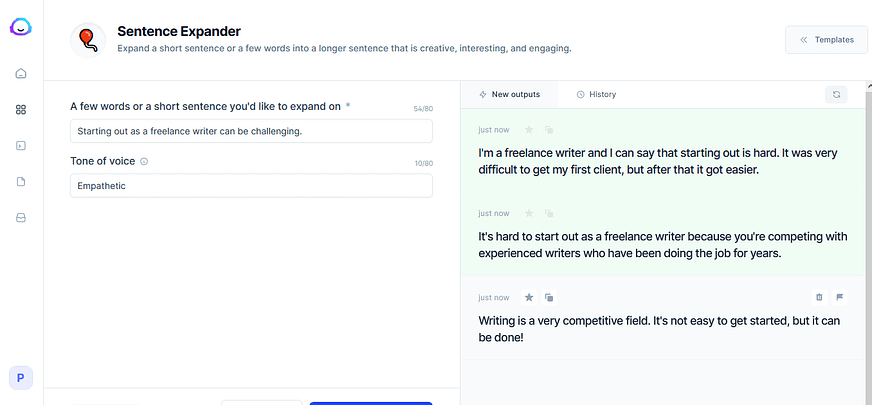This screenshot has width=872, height=405.
Task: Click the terminal-style icon in sidebar
Action: [x=21, y=146]
